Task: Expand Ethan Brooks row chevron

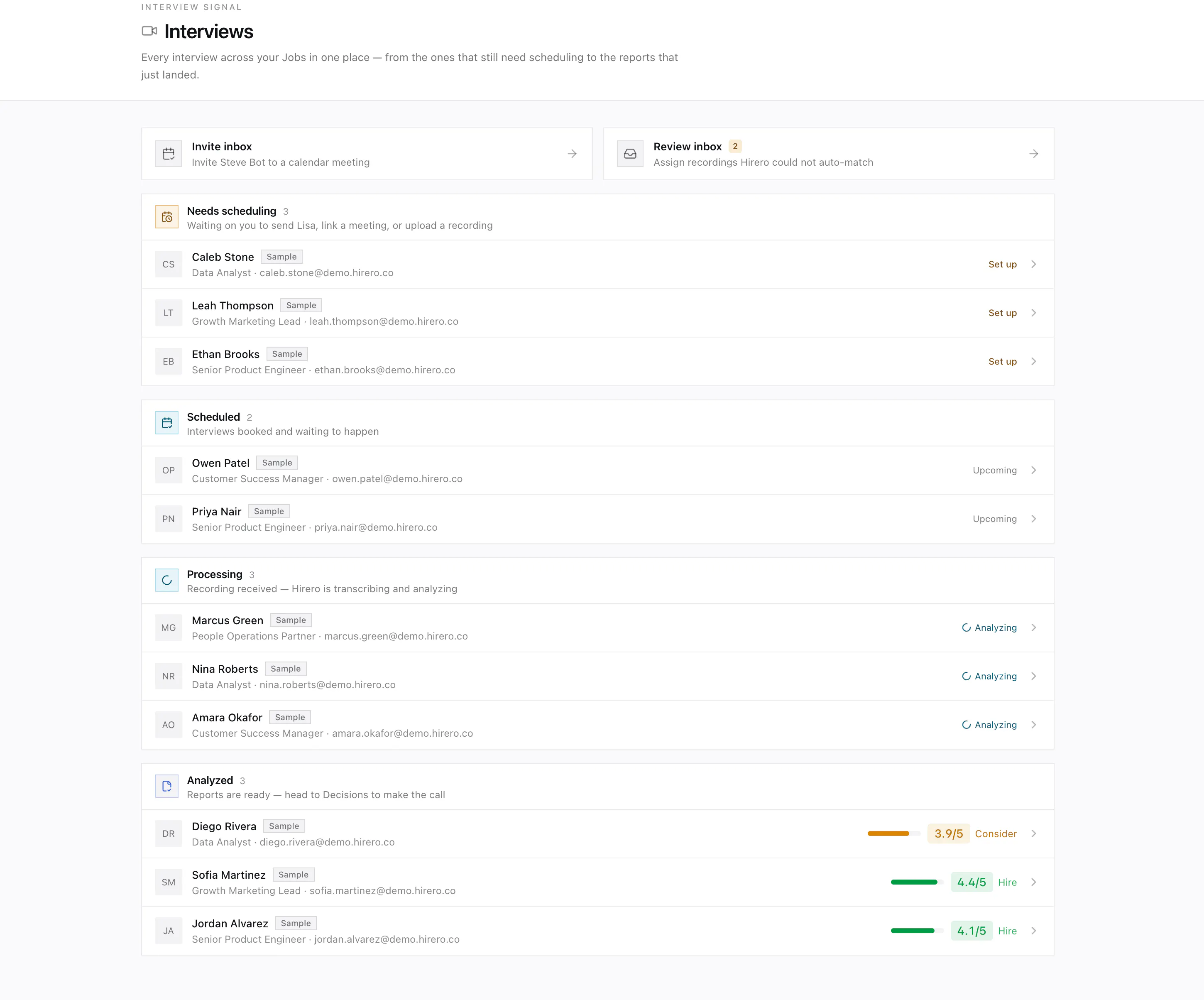Action: [x=1034, y=361]
